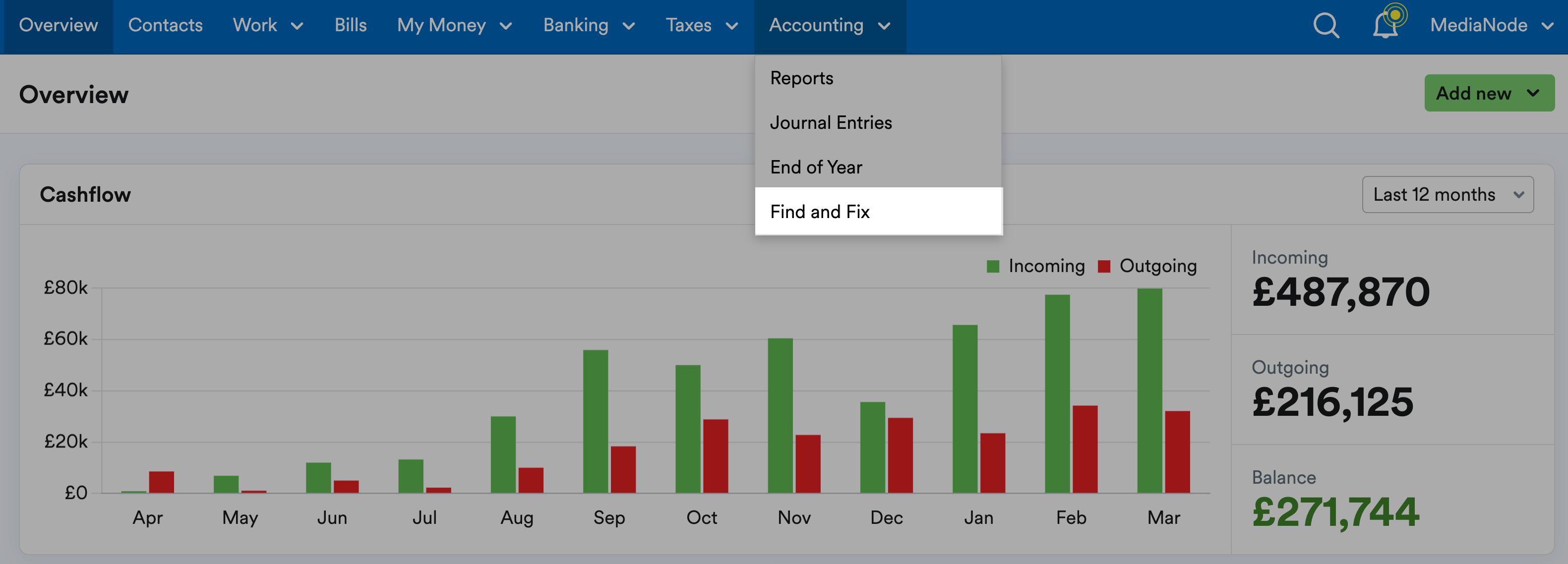The image size is (1568, 564).
Task: Click the Nov month axis label
Action: point(794,517)
